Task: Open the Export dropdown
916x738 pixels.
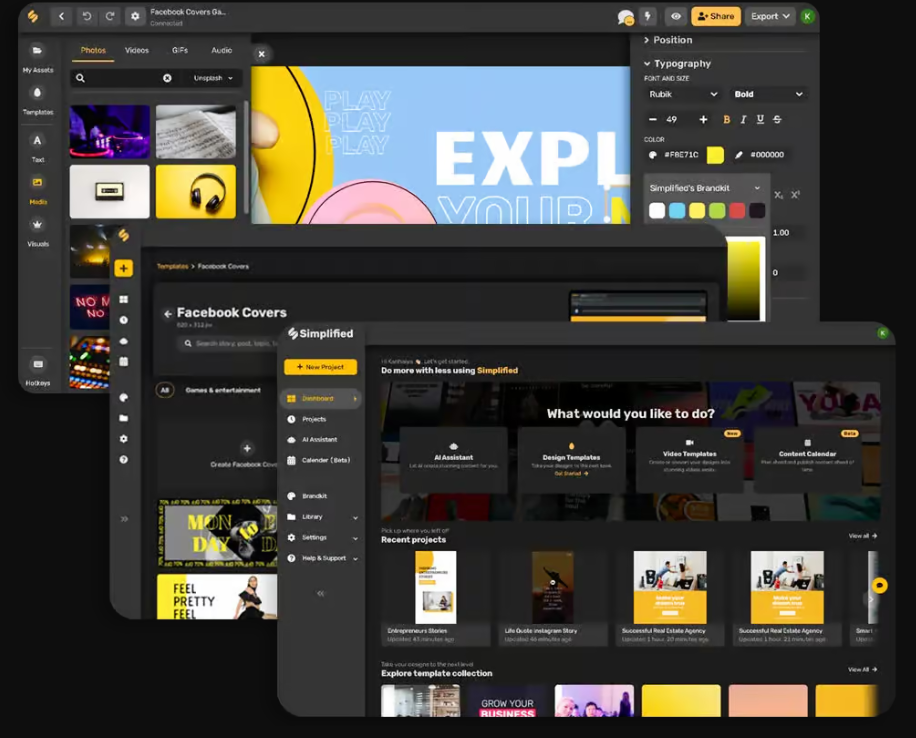Action: point(770,16)
